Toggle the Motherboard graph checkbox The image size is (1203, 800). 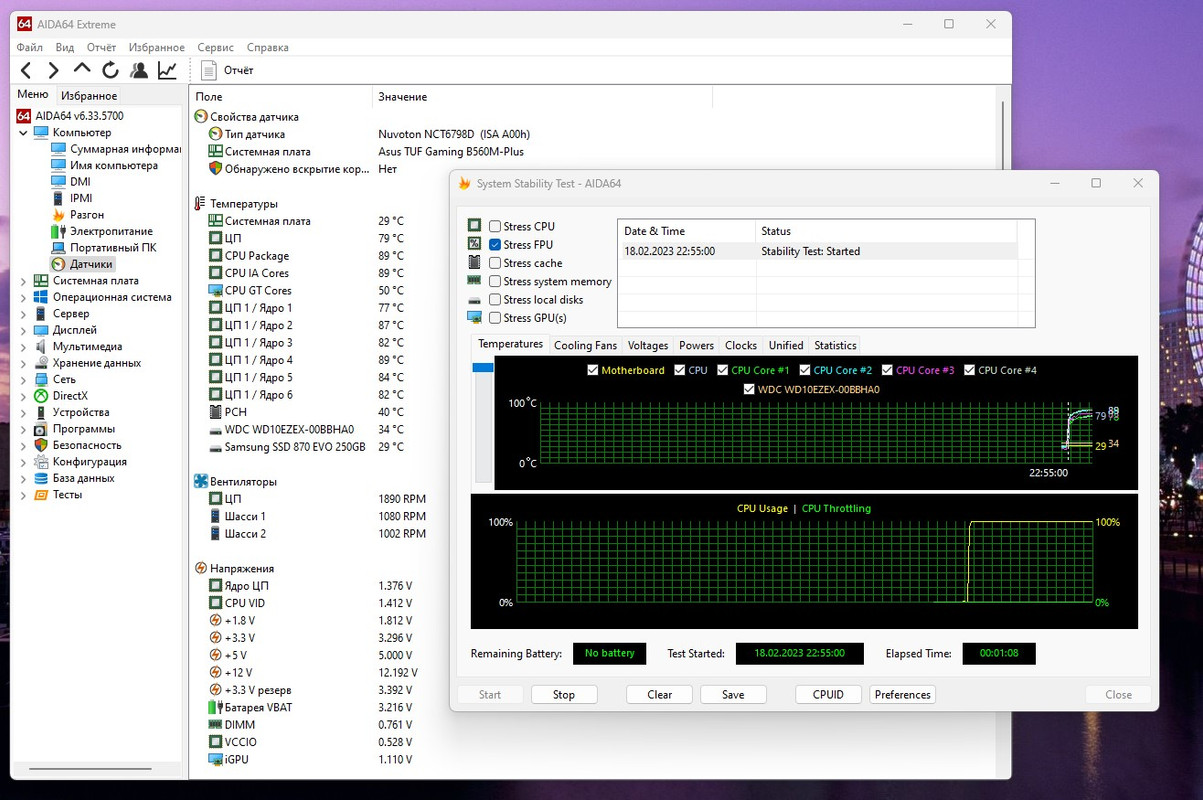(593, 370)
